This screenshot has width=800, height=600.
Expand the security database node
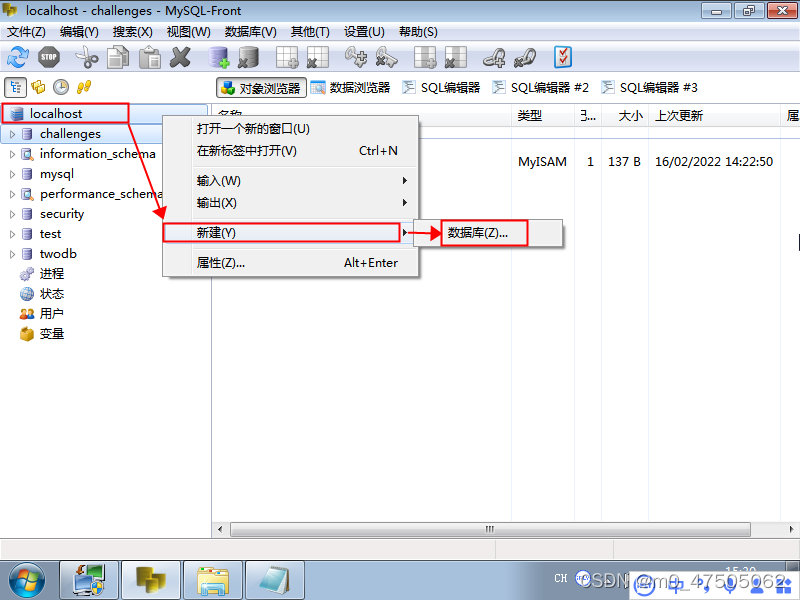(12, 214)
